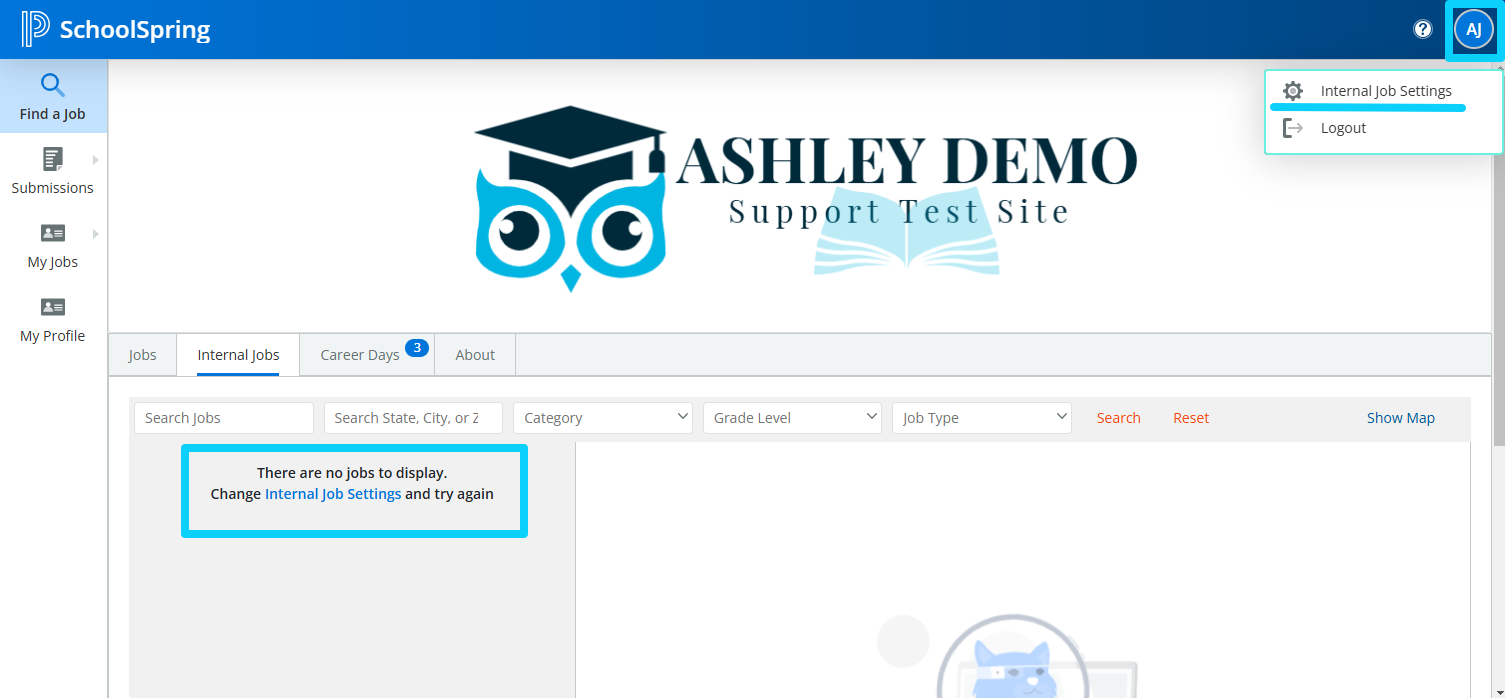Click the gear icon beside Internal Job Settings
The width and height of the screenshot is (1505, 698).
(x=1293, y=90)
